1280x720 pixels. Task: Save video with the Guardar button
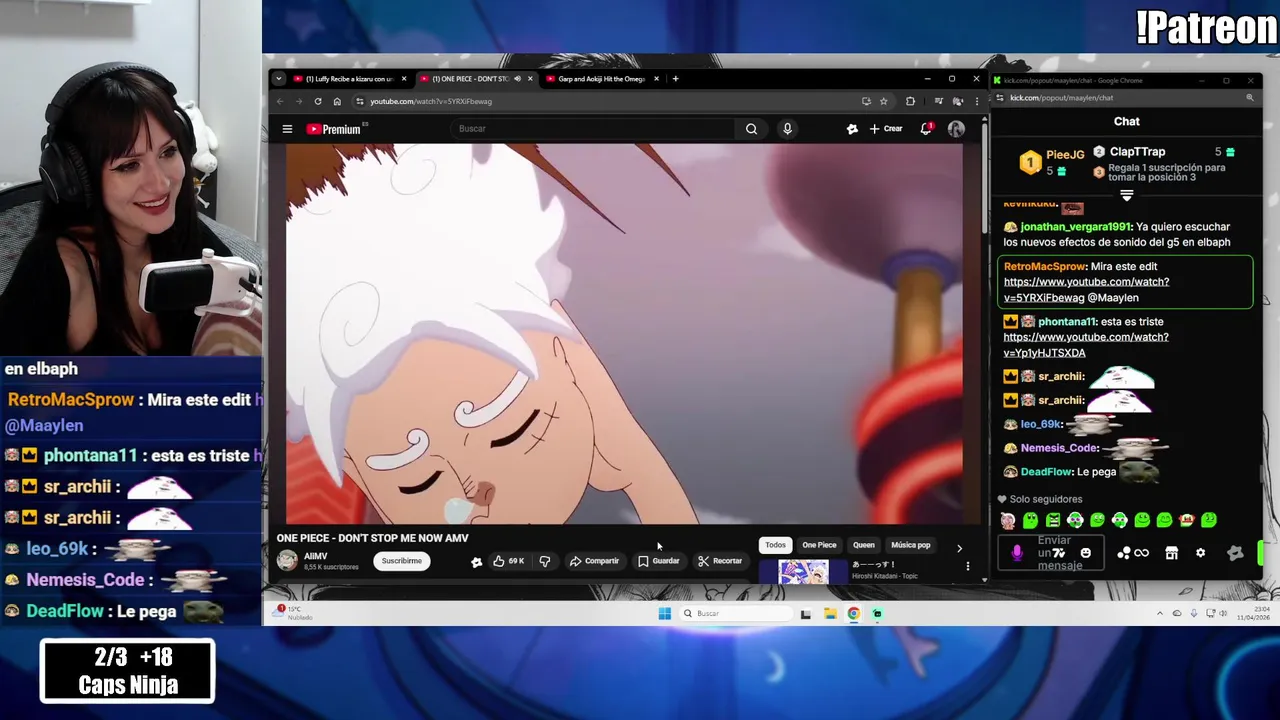point(659,561)
